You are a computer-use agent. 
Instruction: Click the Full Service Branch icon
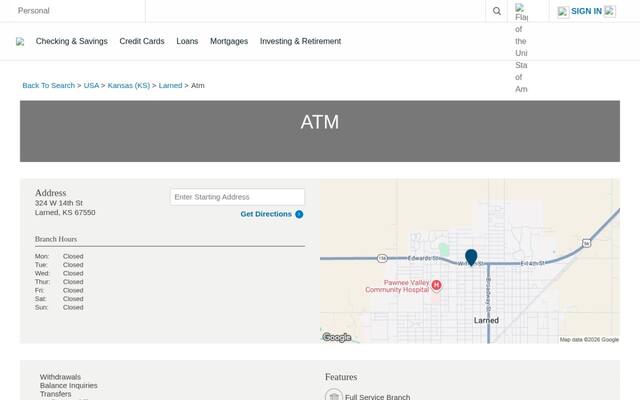point(333,395)
